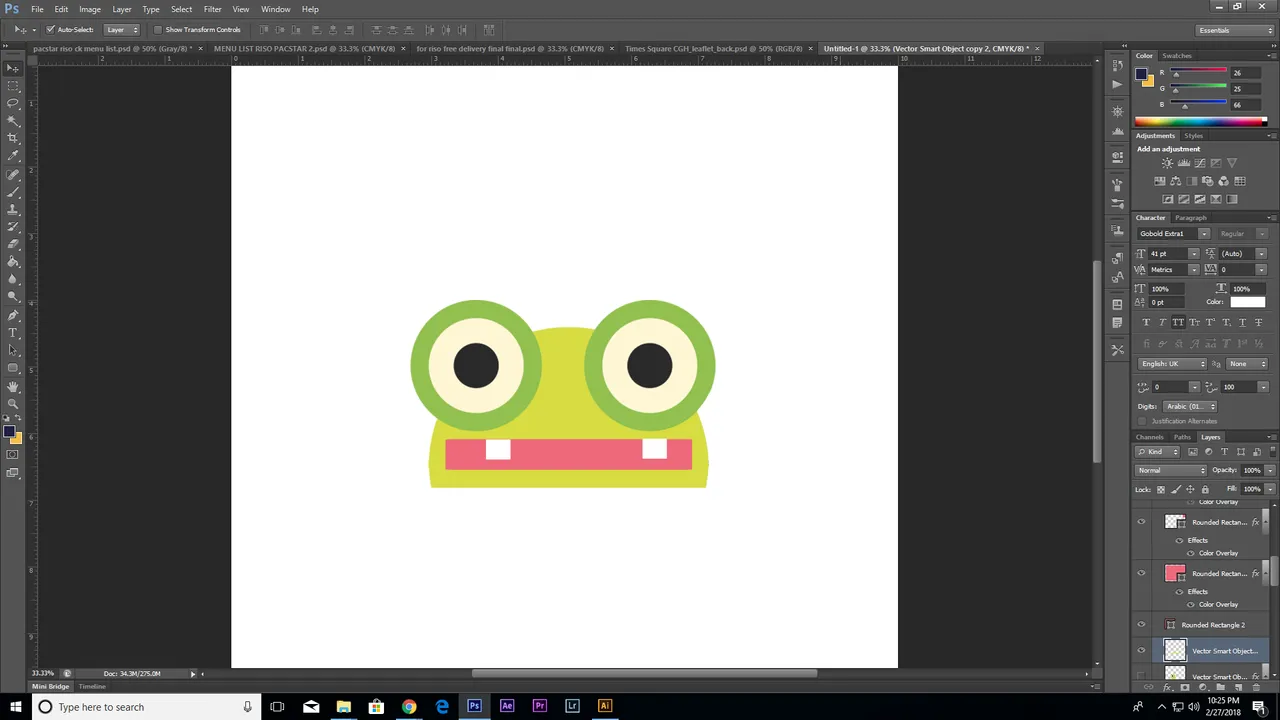The height and width of the screenshot is (720, 1280).
Task: Select the Paint Bucket tool
Action: (13, 261)
